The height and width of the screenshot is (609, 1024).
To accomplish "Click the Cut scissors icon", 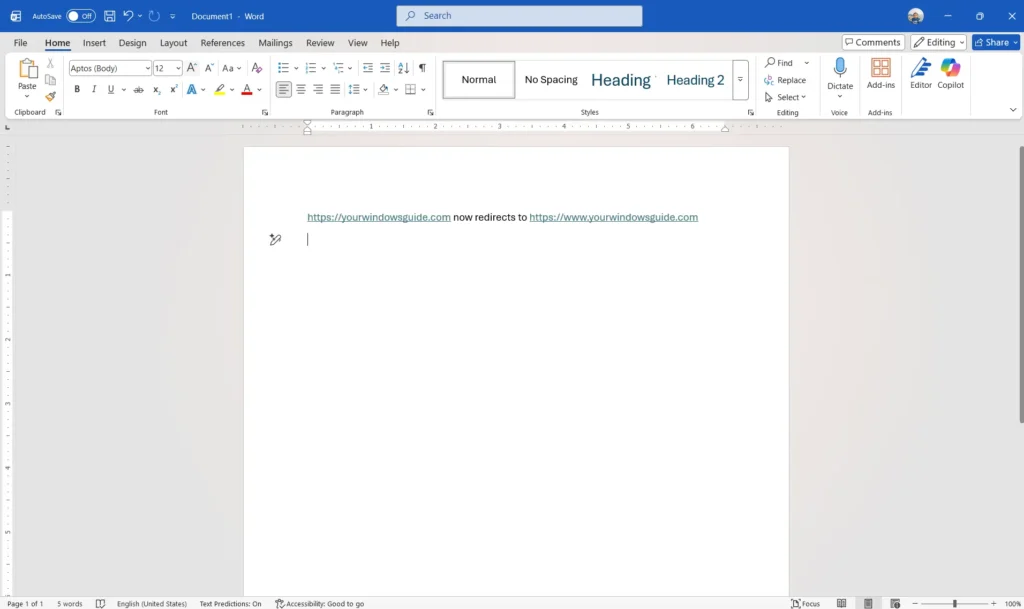I will [x=50, y=63].
